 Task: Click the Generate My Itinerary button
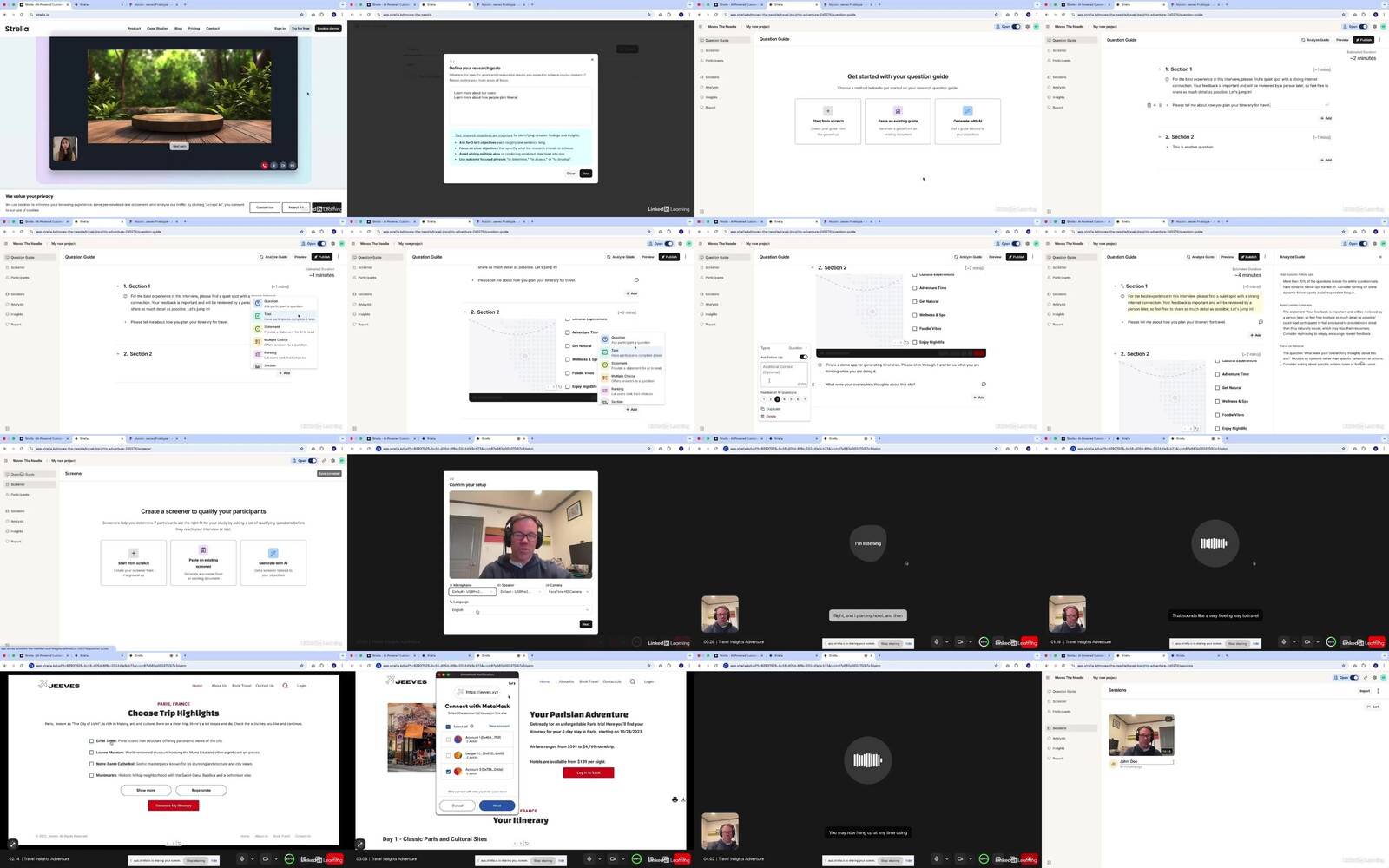click(x=174, y=806)
